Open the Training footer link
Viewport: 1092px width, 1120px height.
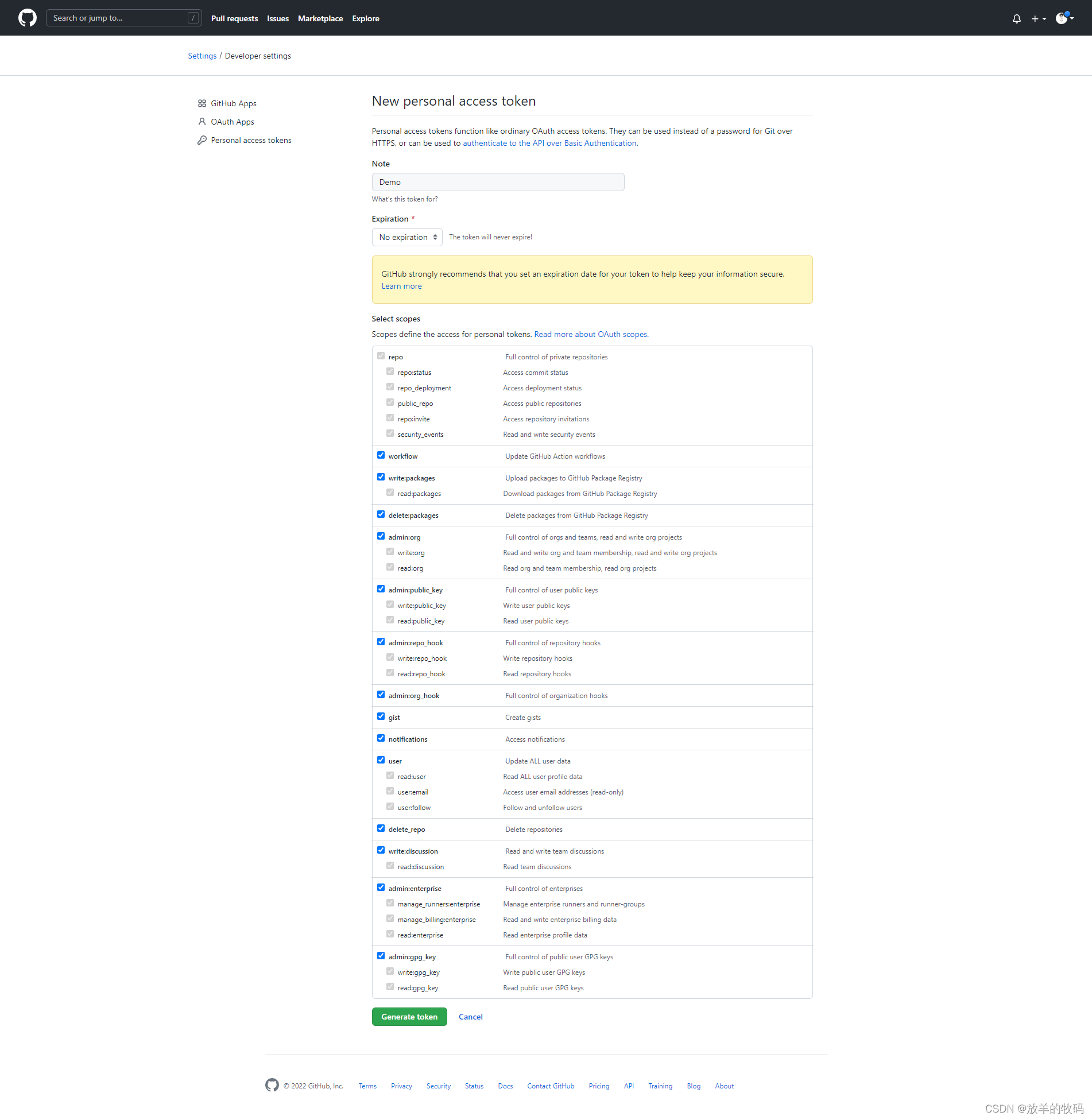coord(660,1086)
